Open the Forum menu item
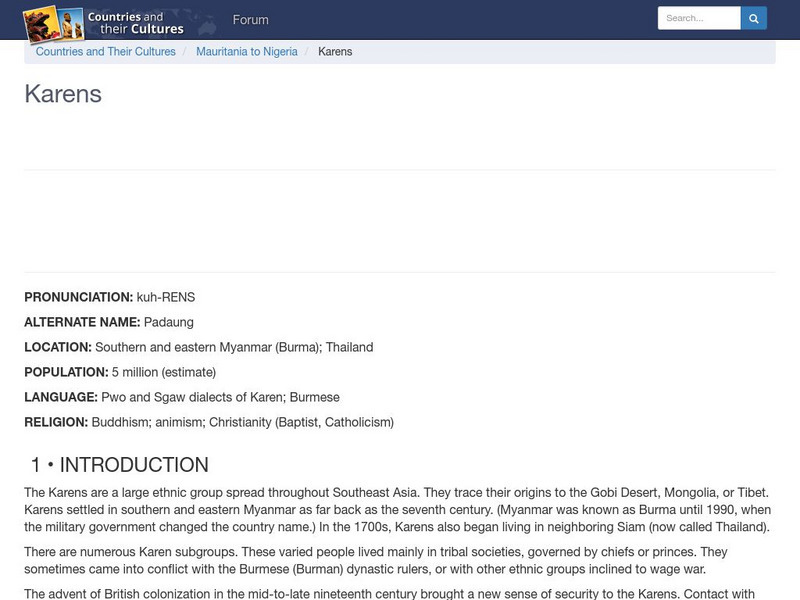The width and height of the screenshot is (800, 600). tap(251, 20)
